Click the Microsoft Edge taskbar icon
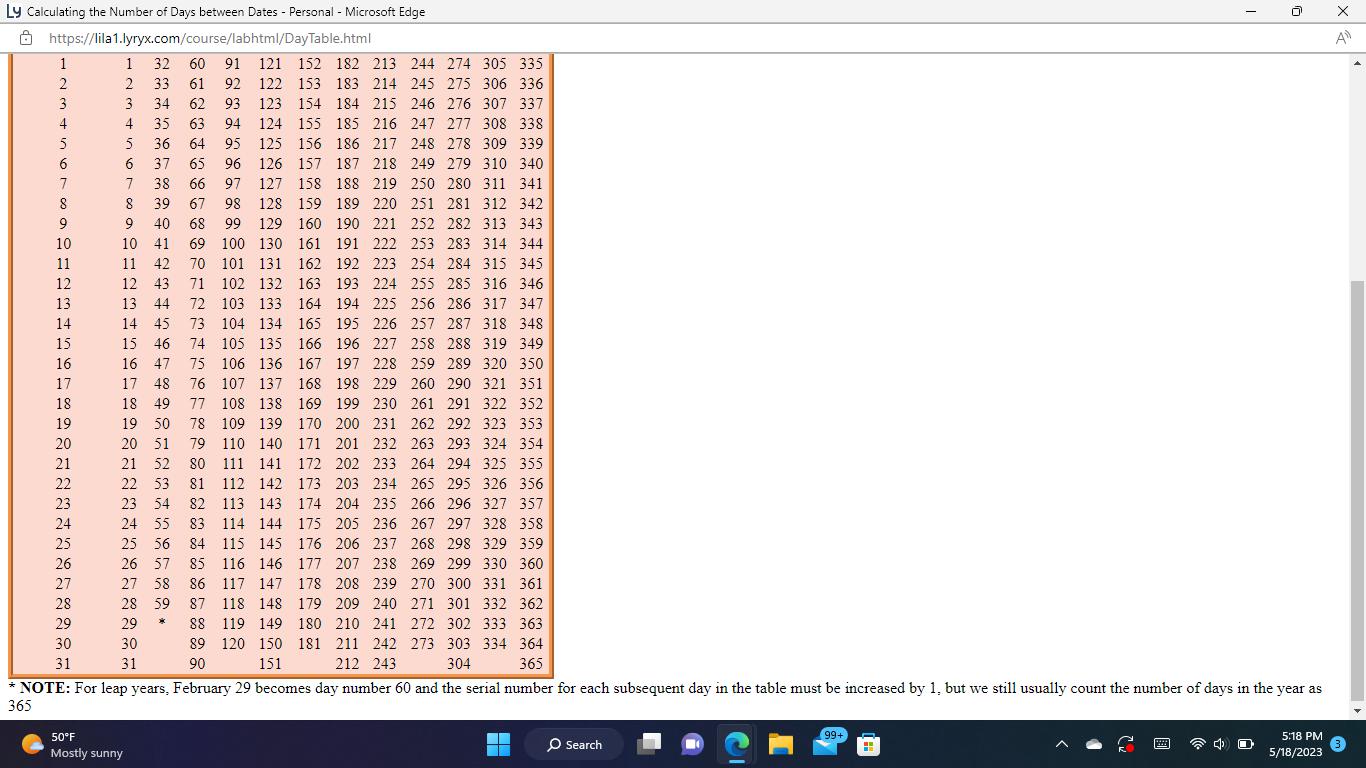 [737, 744]
